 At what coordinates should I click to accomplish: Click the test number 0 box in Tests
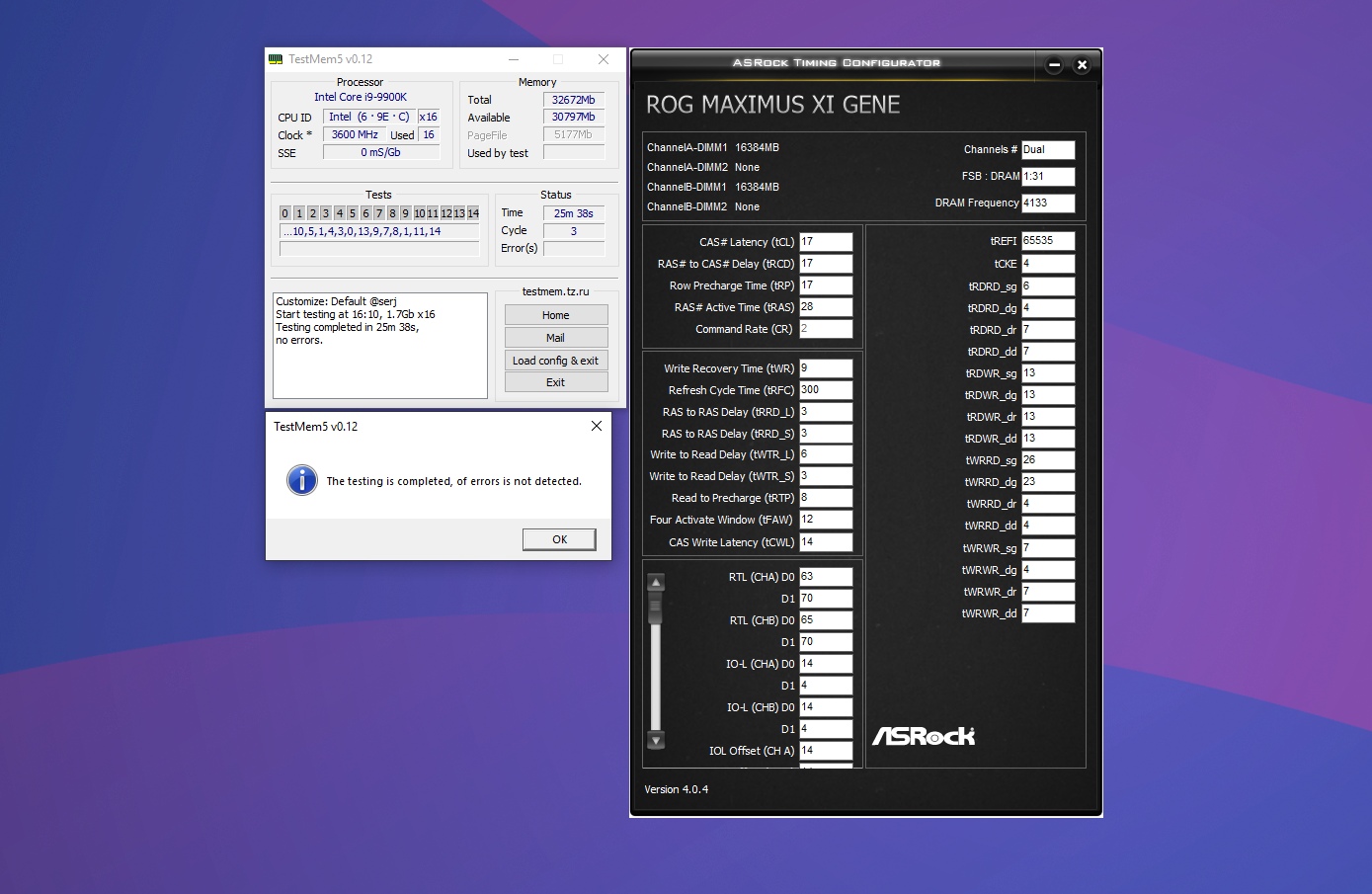tap(285, 213)
